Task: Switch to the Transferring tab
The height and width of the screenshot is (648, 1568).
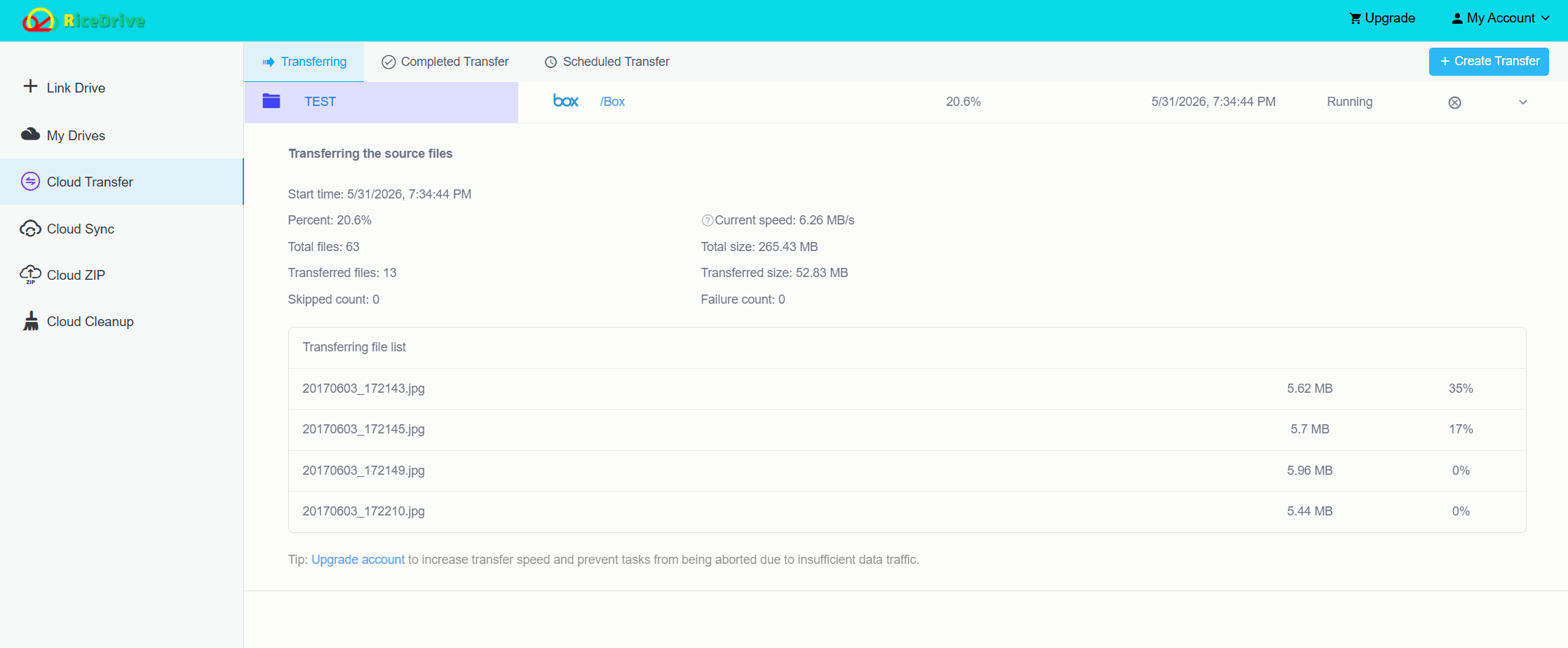Action: pyautogui.click(x=304, y=62)
